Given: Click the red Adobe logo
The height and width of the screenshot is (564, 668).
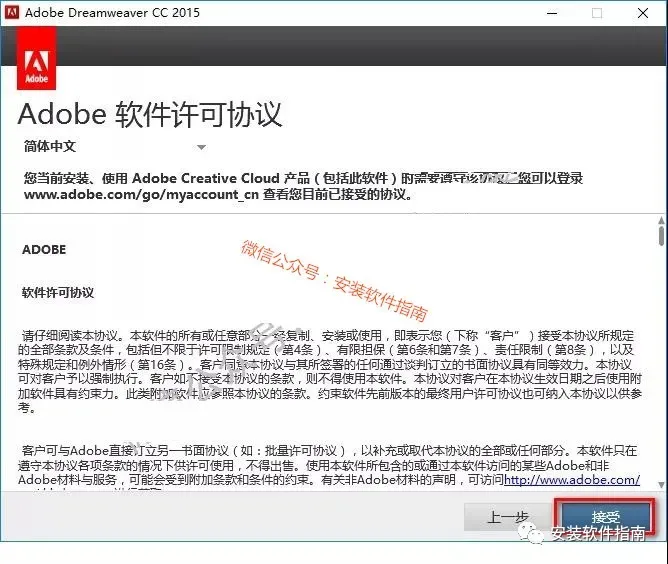Looking at the screenshot, I should (37, 59).
